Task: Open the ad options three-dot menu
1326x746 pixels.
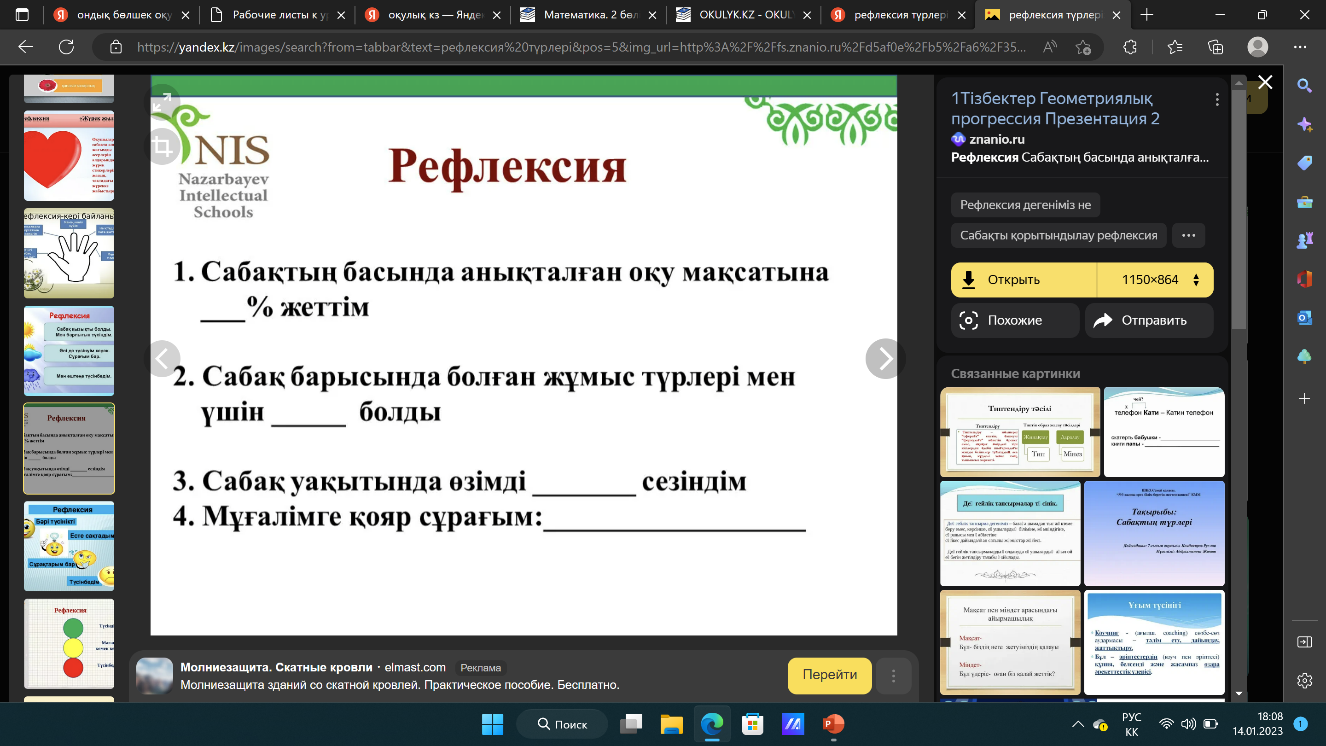Action: [894, 675]
